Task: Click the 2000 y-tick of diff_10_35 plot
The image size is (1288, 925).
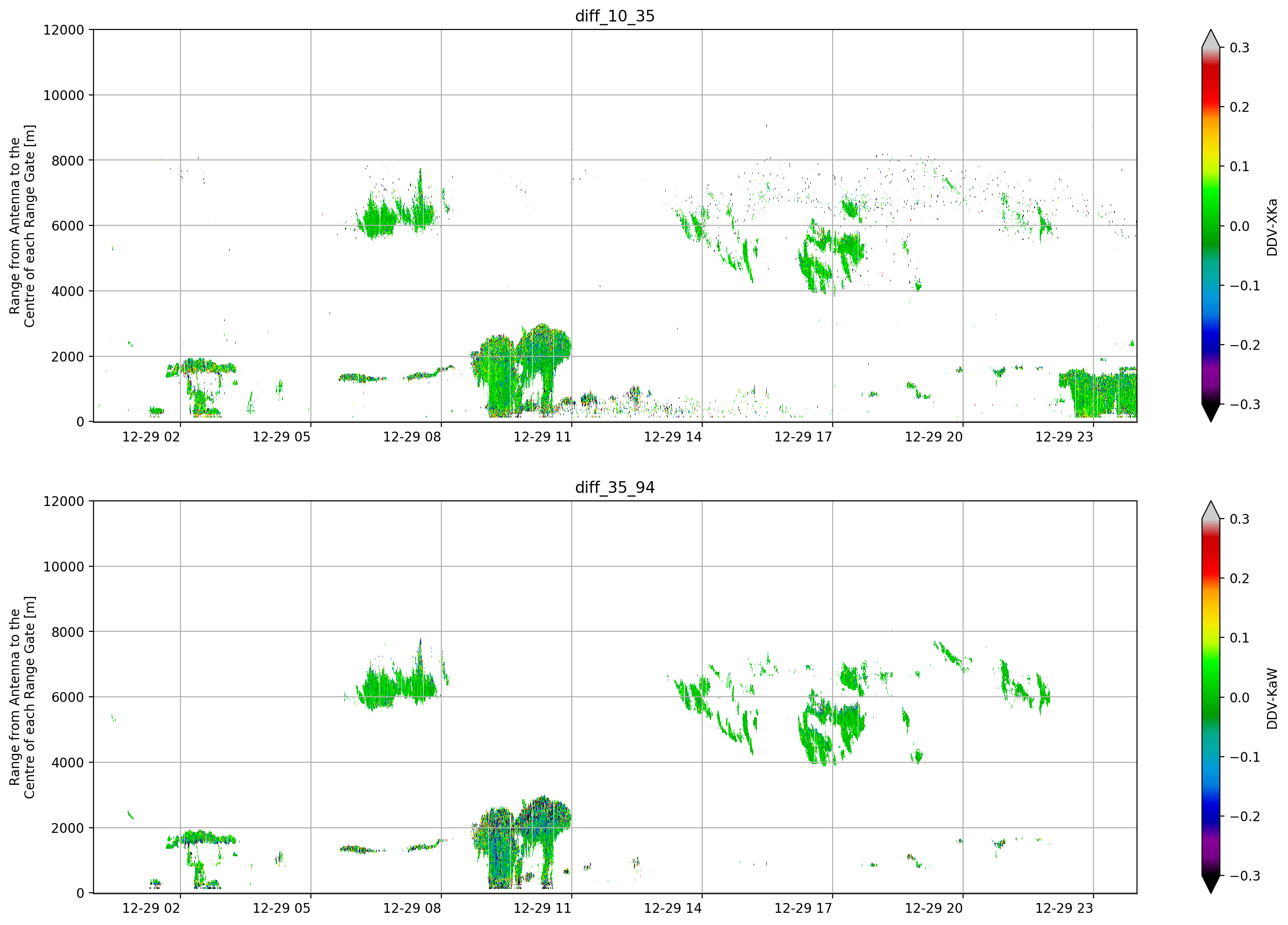Action: (x=68, y=357)
